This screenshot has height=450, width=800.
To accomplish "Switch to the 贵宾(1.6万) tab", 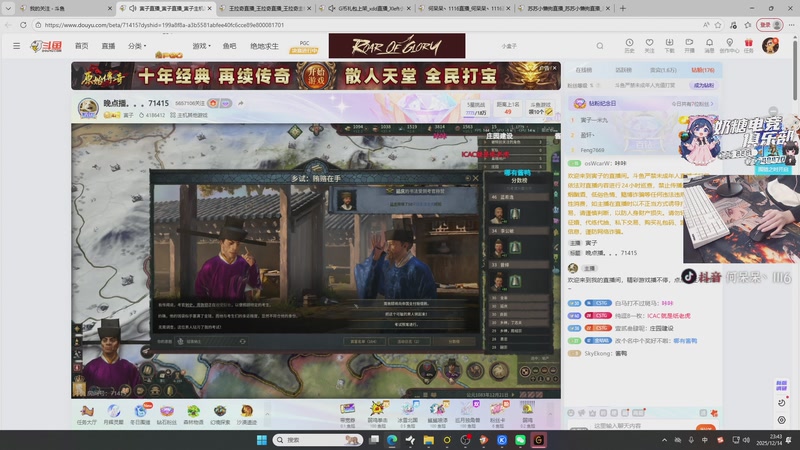I will coord(663,70).
